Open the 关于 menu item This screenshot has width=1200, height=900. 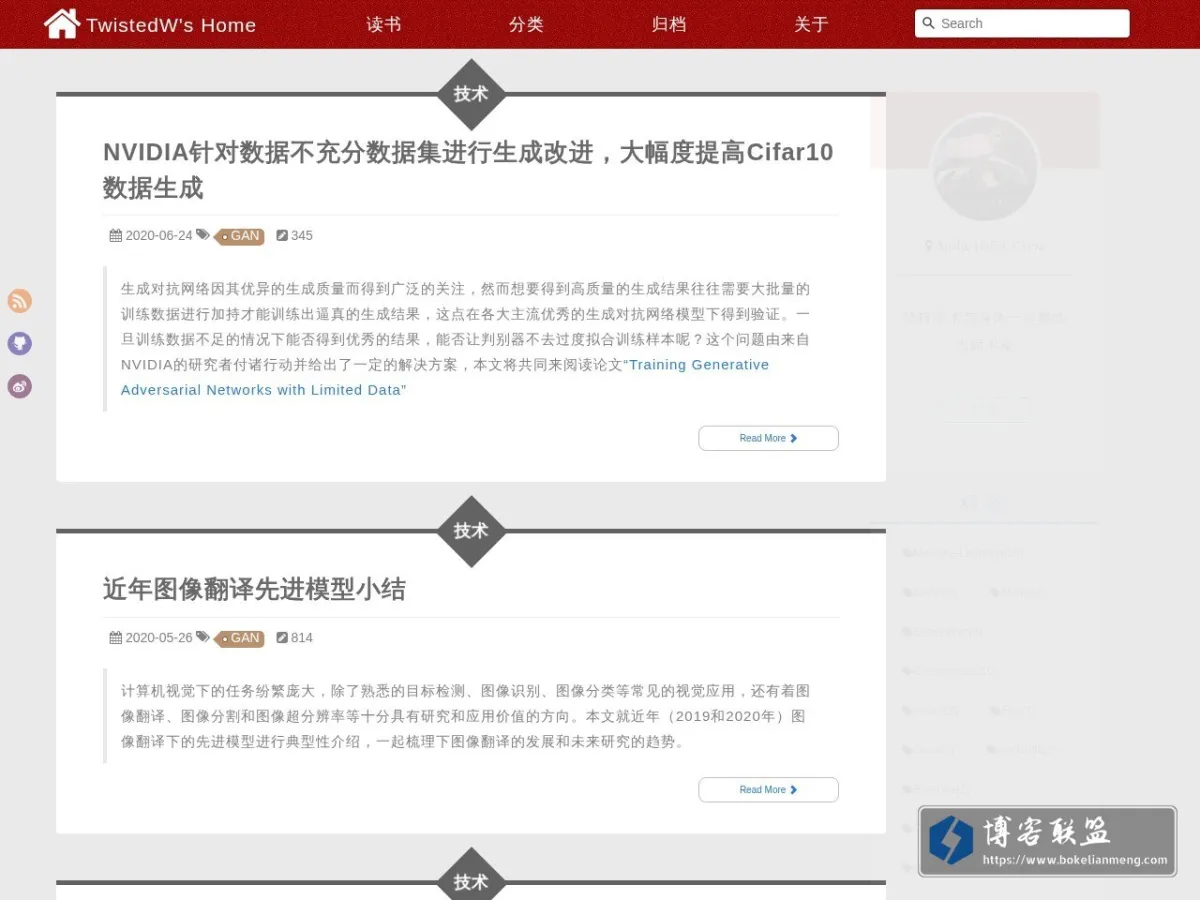(811, 24)
